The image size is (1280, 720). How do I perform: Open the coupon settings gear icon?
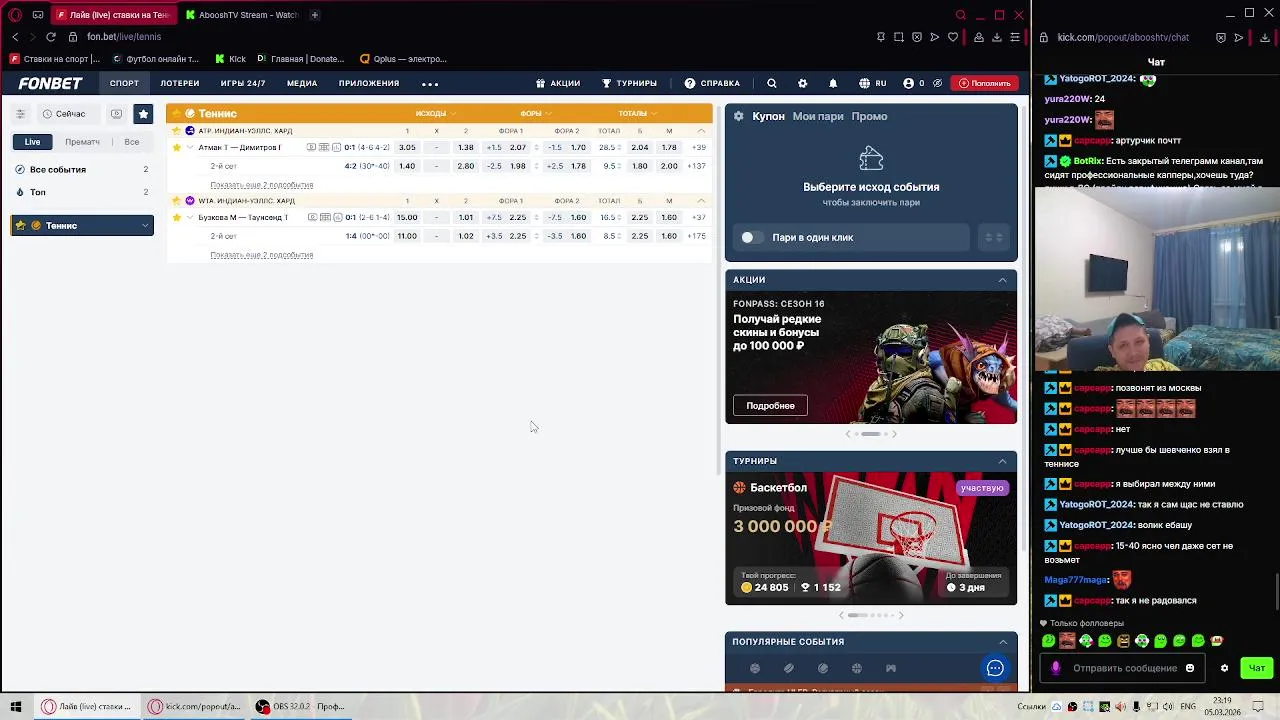point(739,117)
